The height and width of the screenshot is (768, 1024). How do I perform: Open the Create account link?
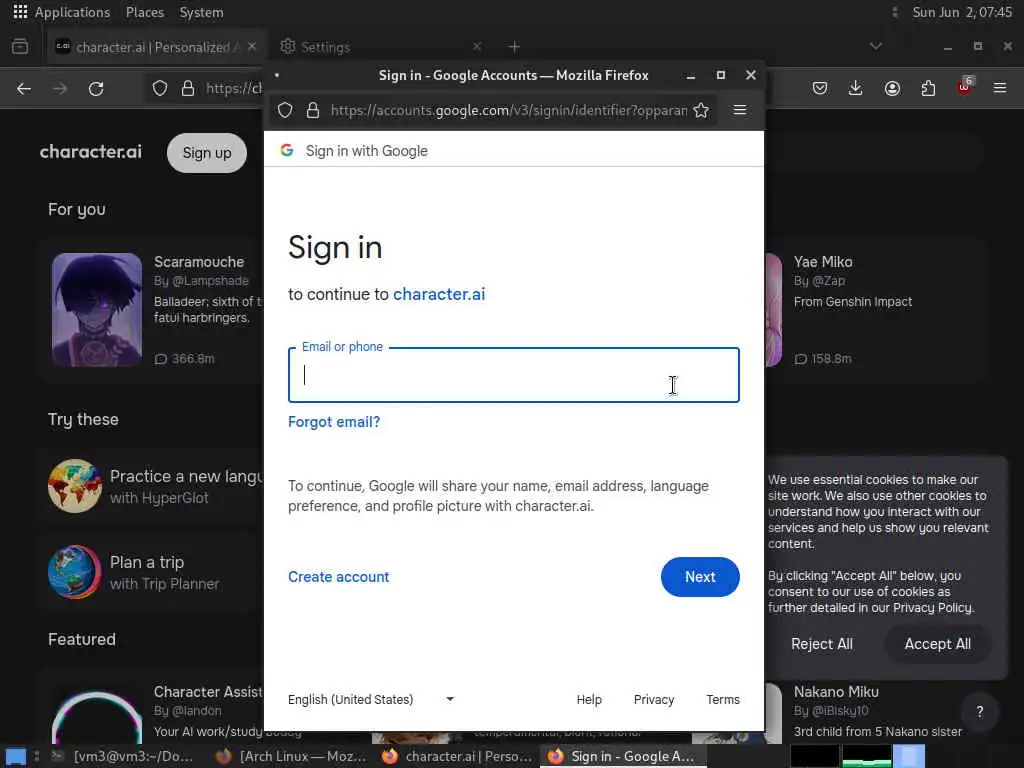(x=338, y=577)
